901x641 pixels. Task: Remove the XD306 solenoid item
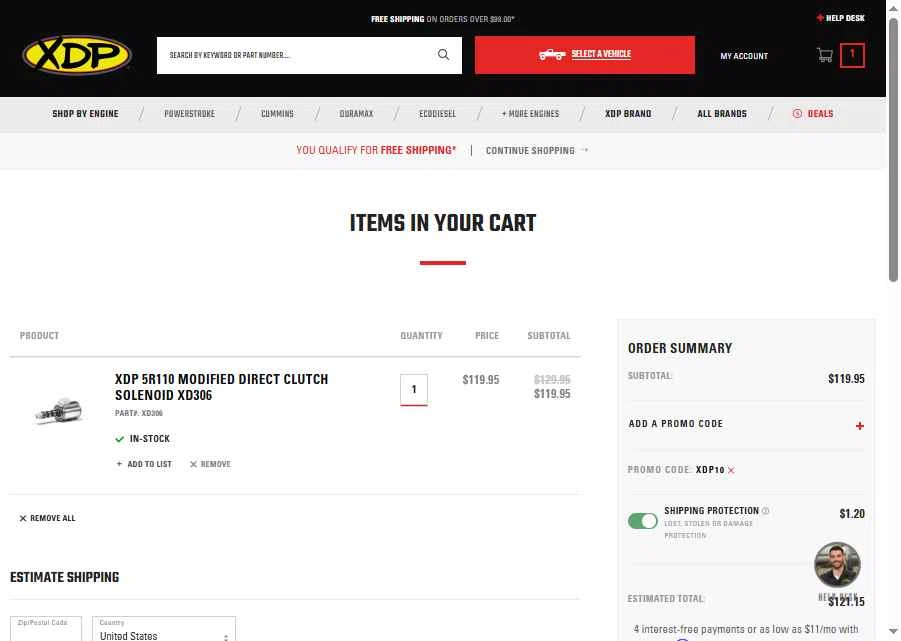(x=210, y=464)
